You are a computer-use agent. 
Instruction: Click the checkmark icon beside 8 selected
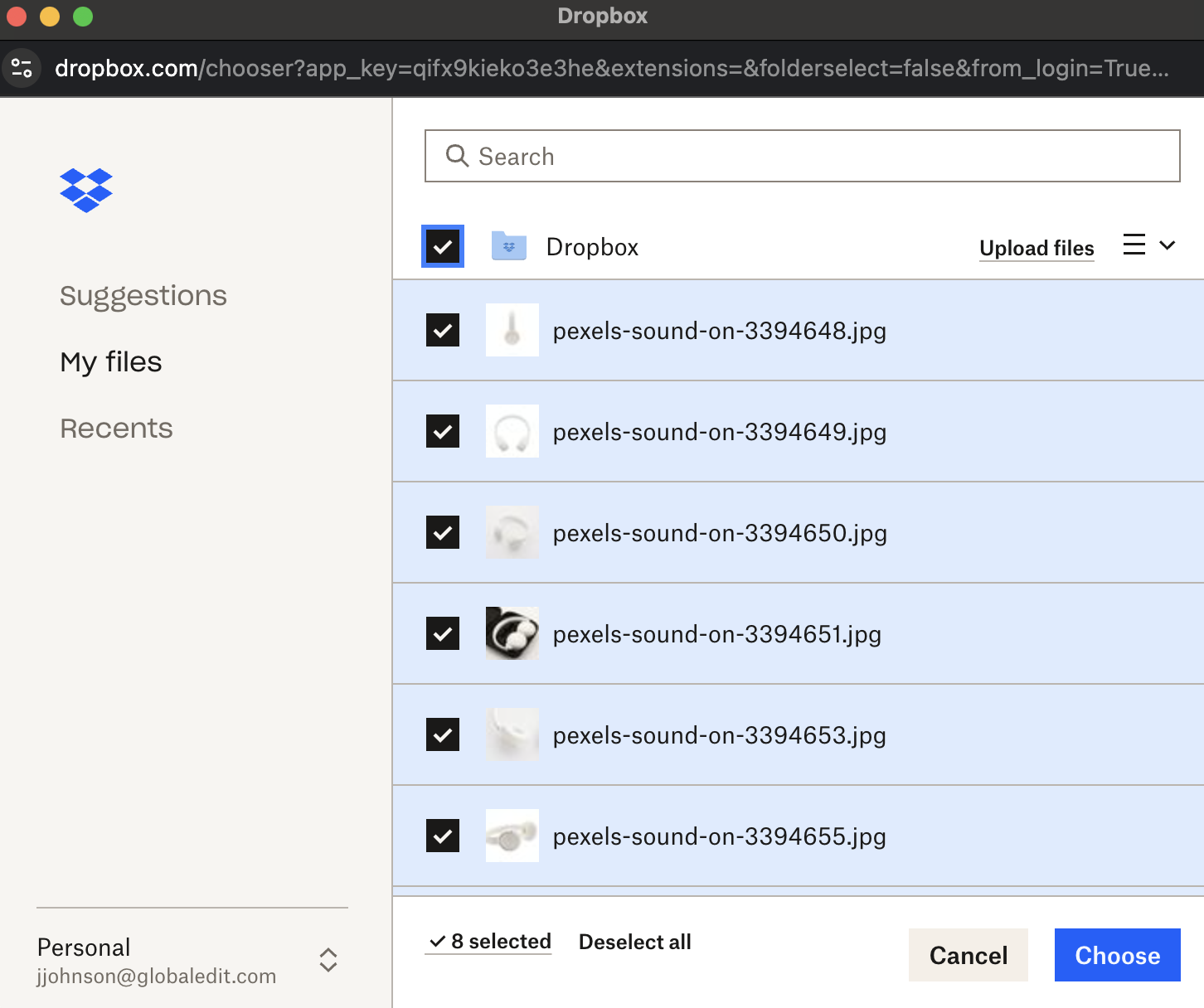438,942
